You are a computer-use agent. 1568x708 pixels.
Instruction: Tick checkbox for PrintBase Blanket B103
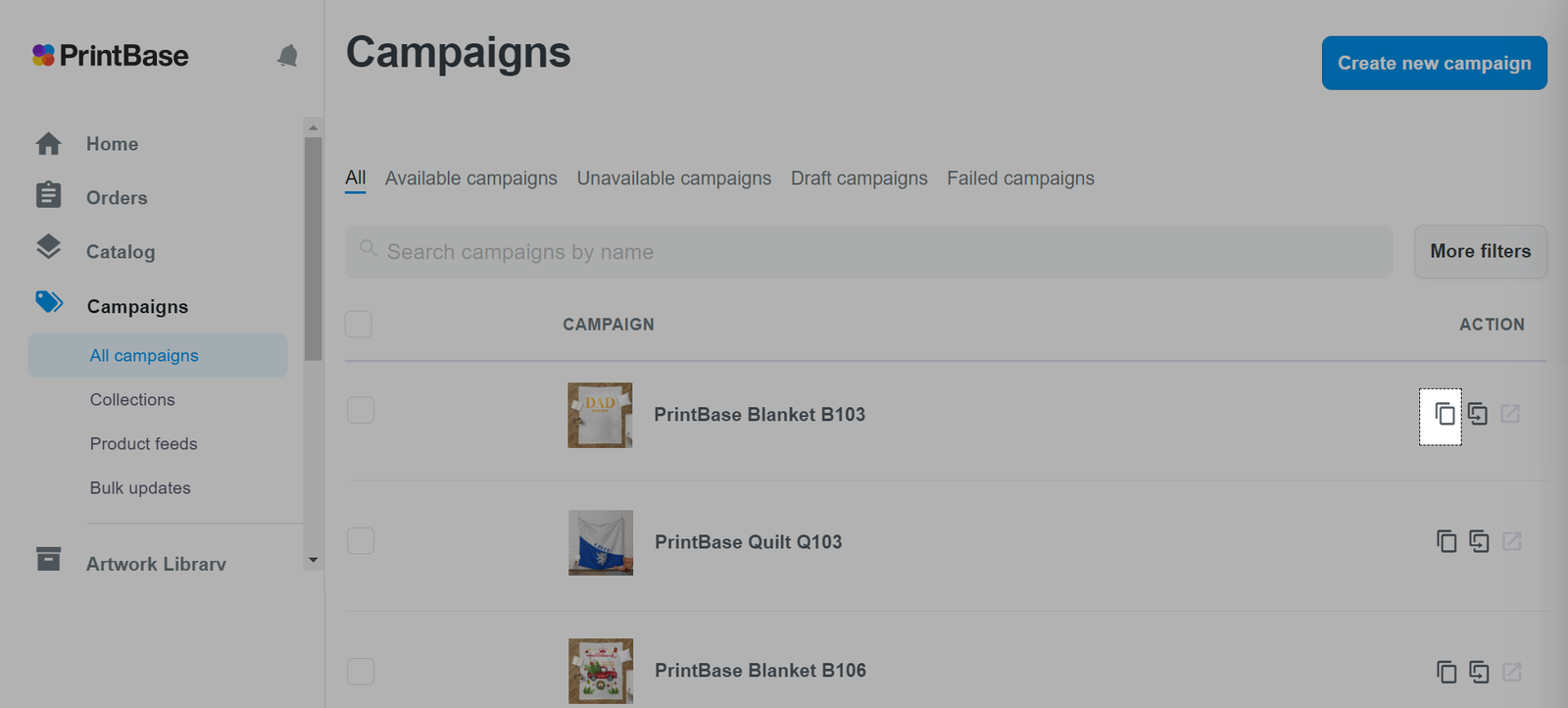point(361,410)
